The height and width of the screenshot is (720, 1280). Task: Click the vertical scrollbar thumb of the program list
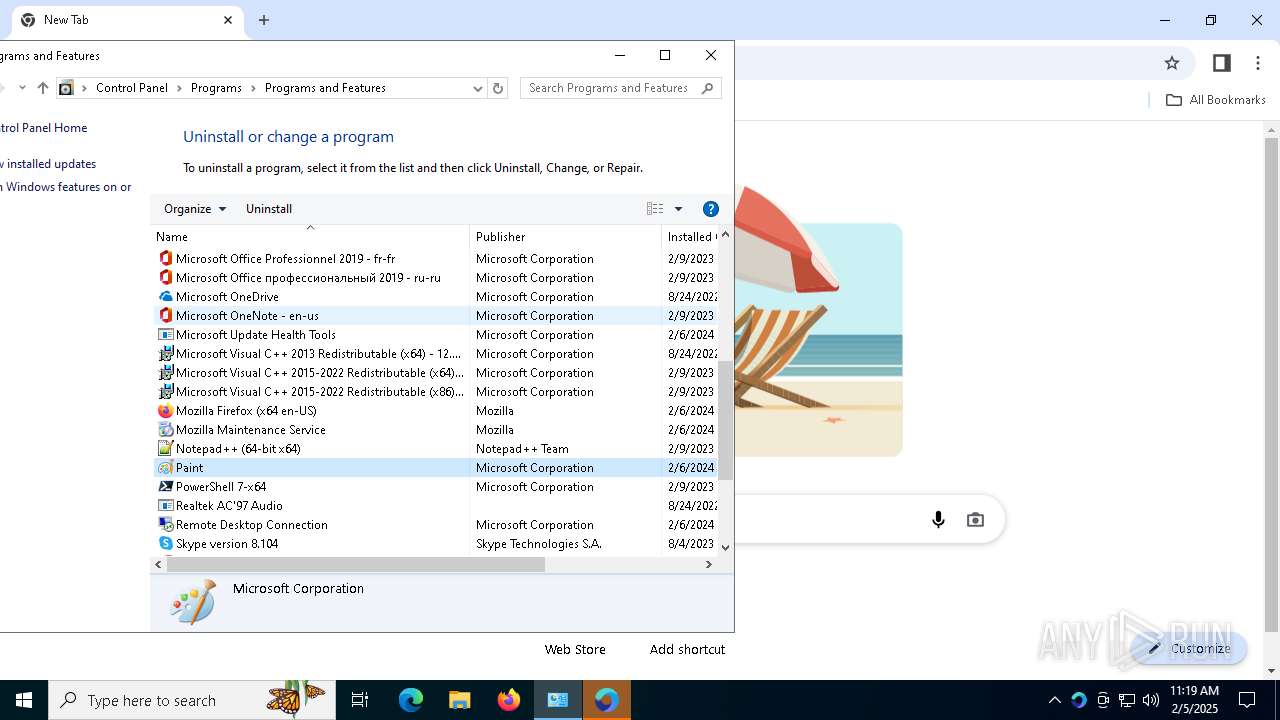coord(725,420)
